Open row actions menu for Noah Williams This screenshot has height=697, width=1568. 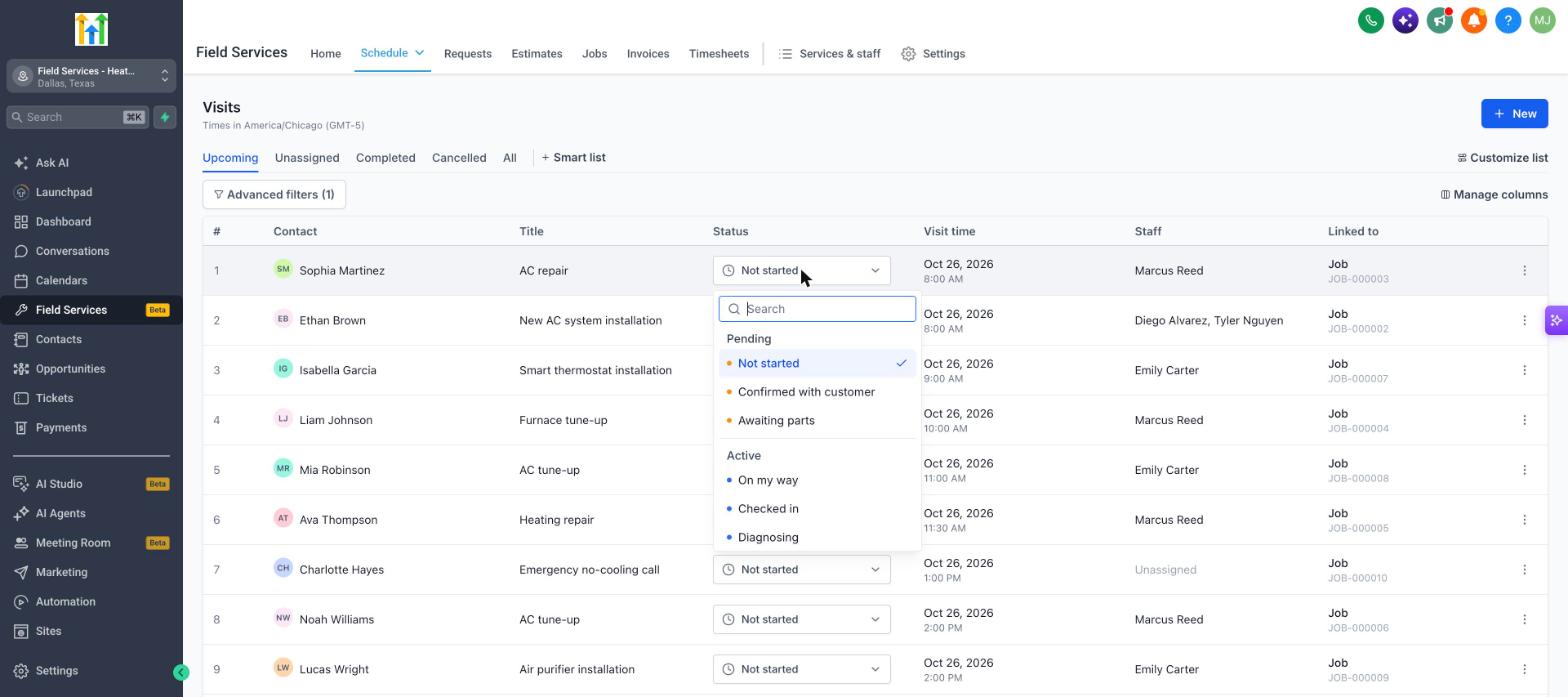pyautogui.click(x=1524, y=620)
